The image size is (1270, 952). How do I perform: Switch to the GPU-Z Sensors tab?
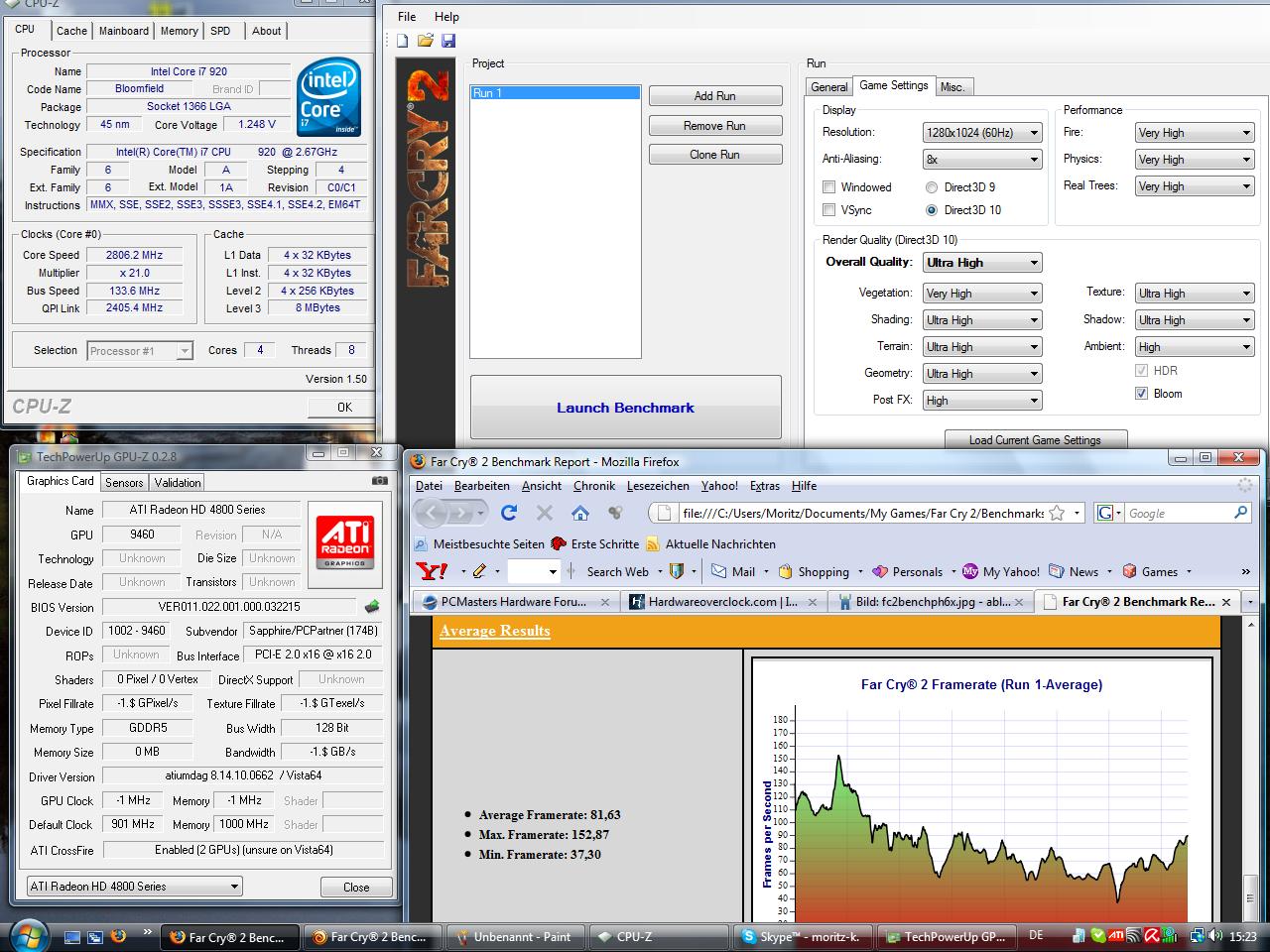[124, 483]
